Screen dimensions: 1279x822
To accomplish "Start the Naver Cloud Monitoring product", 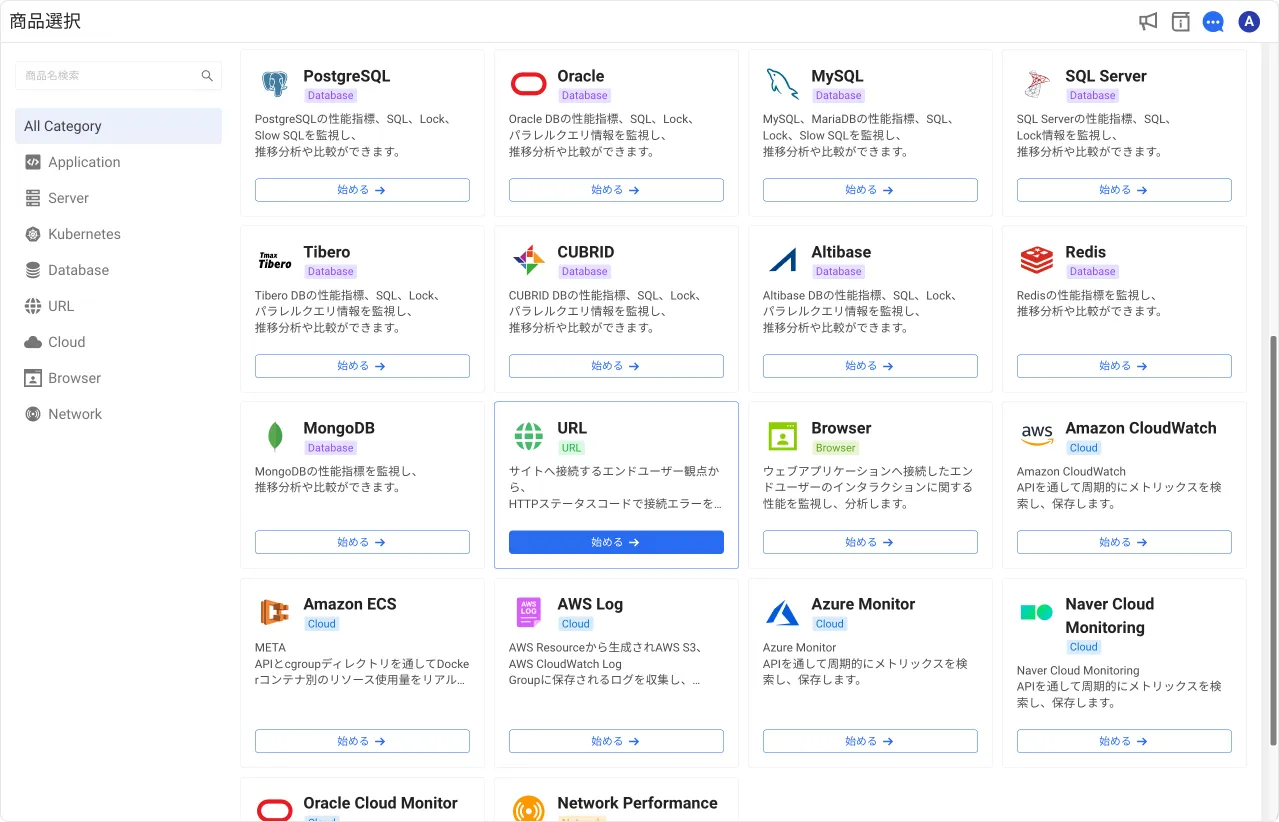I will [x=1124, y=741].
